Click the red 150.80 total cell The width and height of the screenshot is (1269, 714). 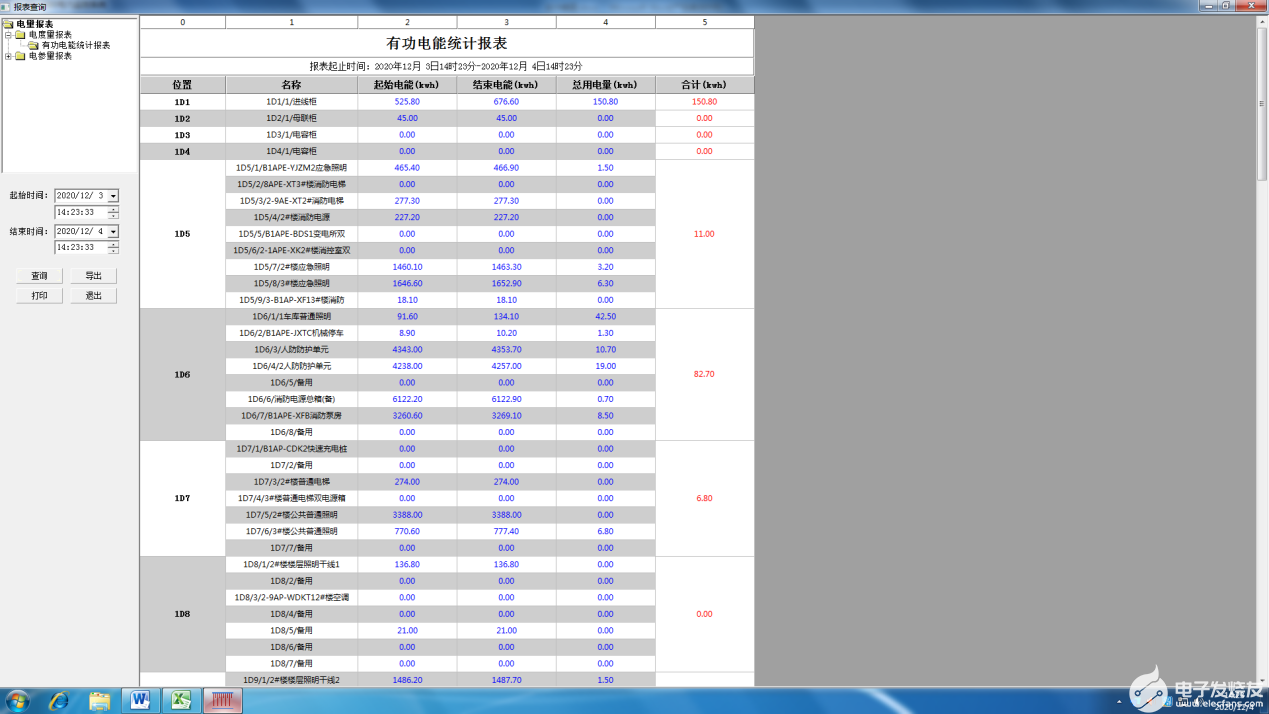[704, 102]
